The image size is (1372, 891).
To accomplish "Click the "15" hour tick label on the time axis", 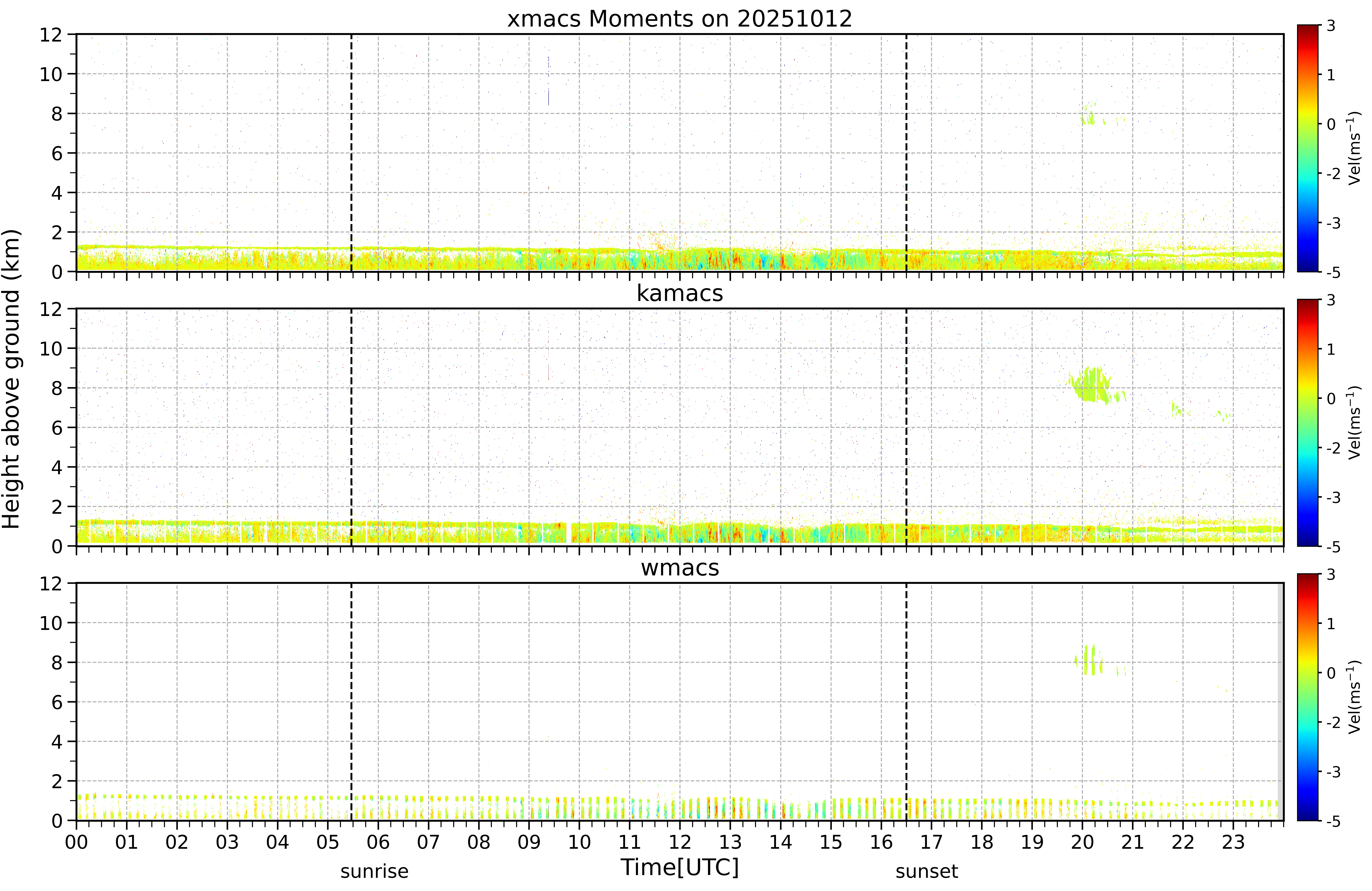I will tap(831, 843).
